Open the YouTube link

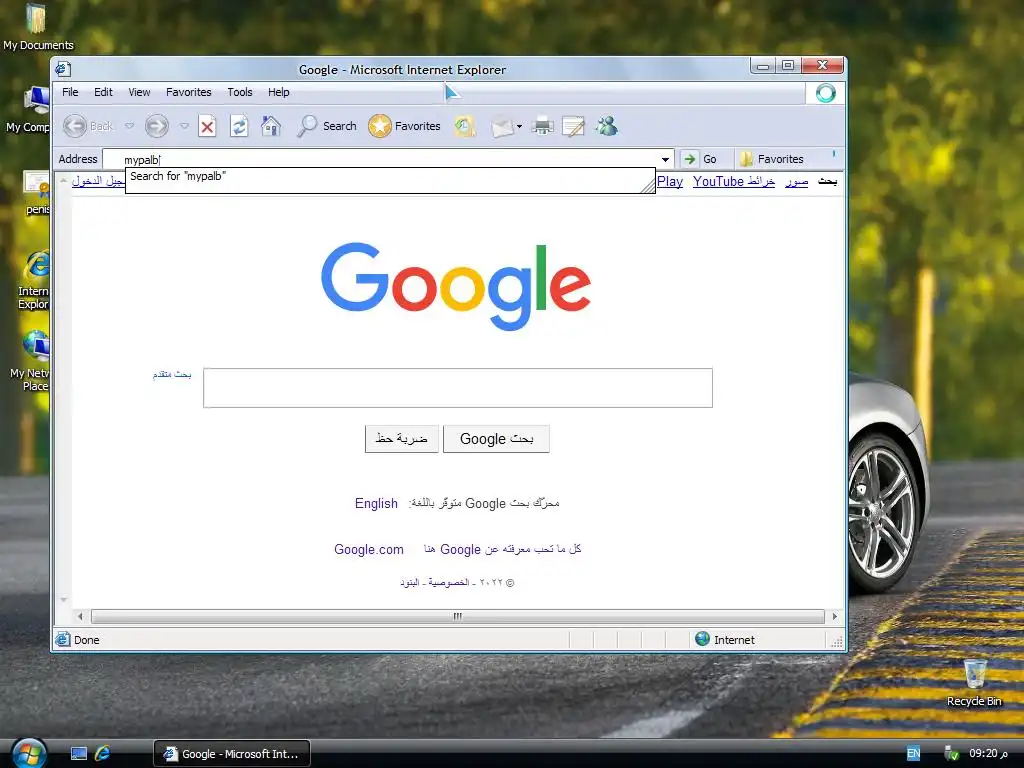[x=718, y=182]
